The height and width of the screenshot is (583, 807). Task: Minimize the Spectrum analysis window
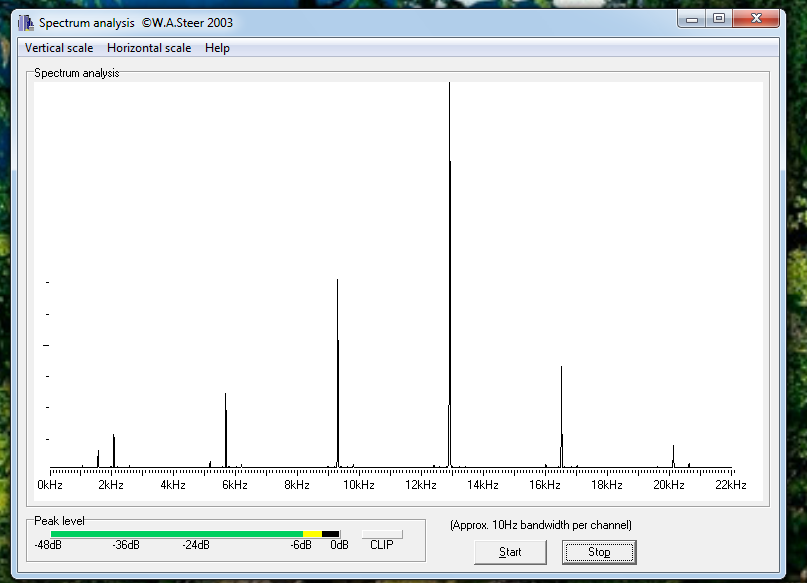pos(692,18)
